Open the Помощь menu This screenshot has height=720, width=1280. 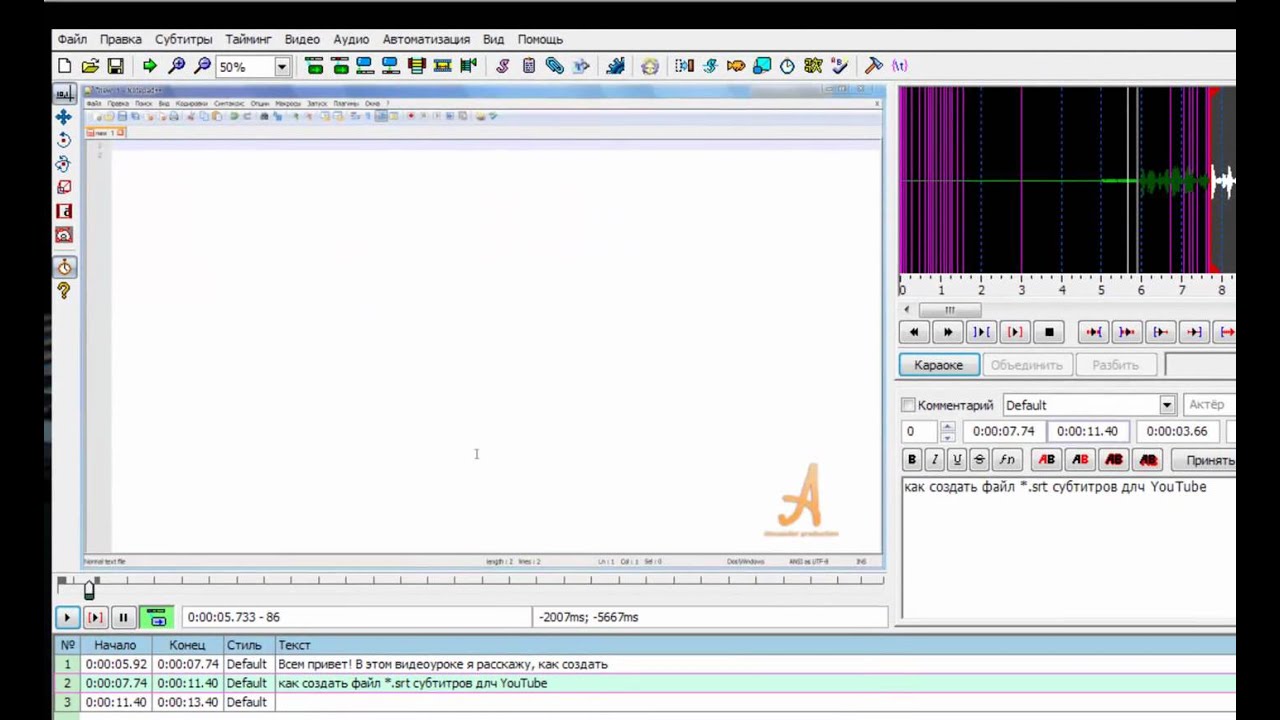pyautogui.click(x=540, y=39)
